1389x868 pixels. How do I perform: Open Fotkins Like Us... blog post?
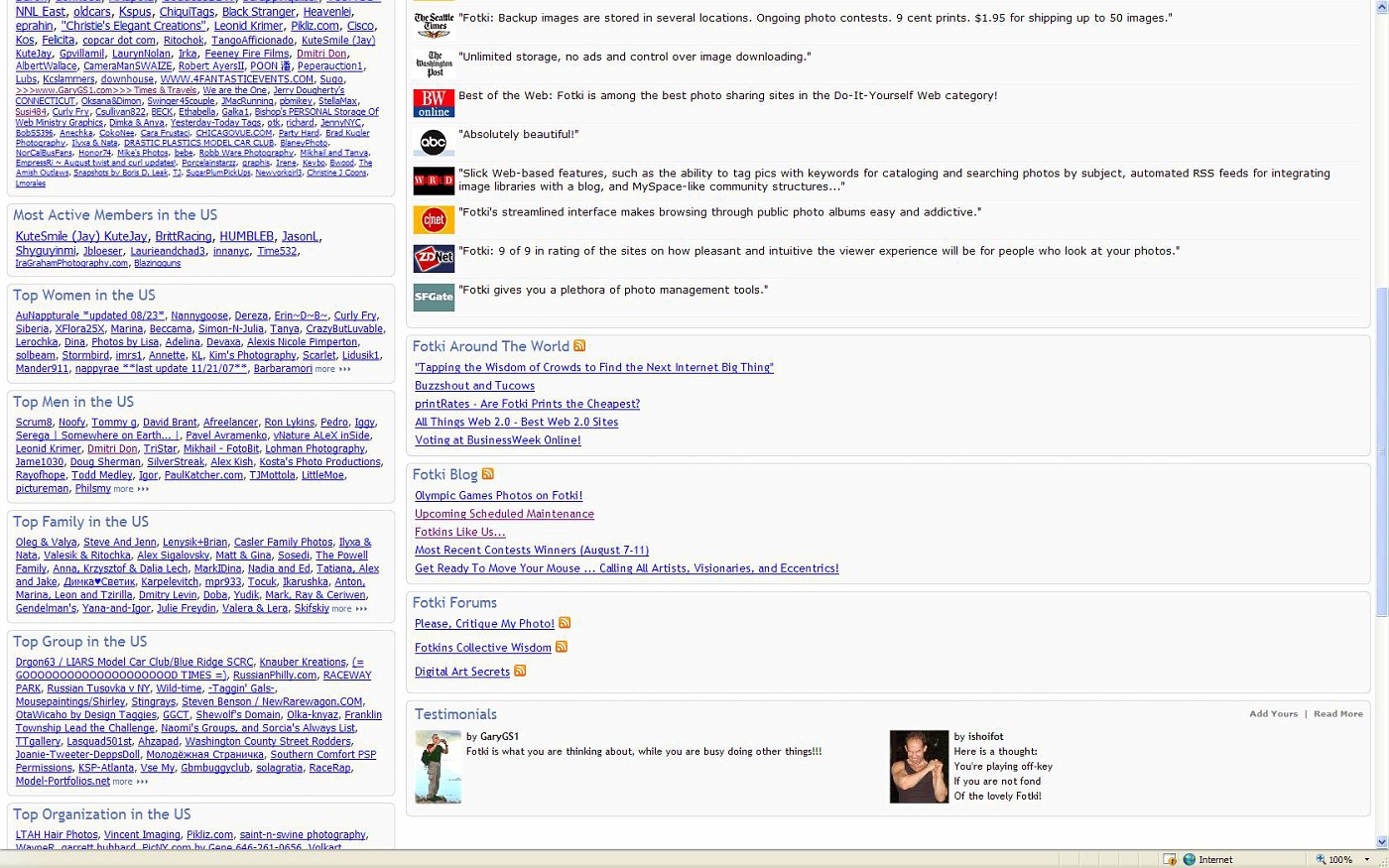(460, 532)
